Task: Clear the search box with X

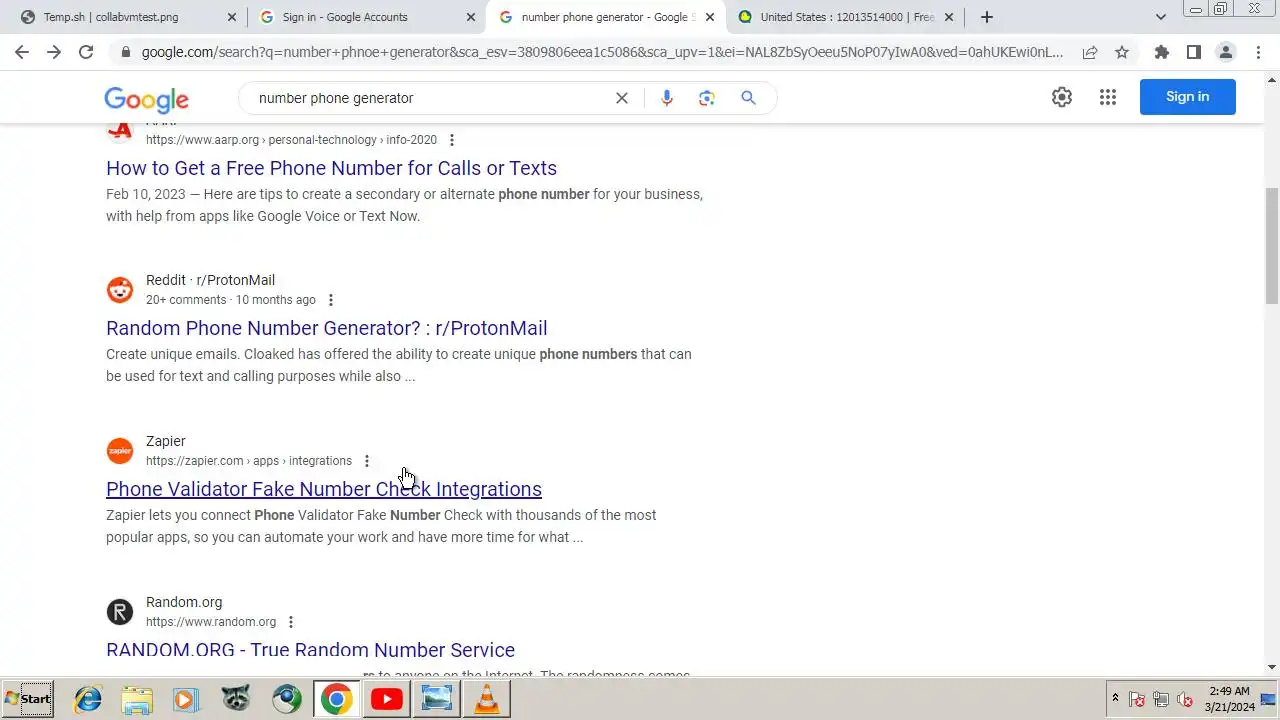Action: click(622, 98)
